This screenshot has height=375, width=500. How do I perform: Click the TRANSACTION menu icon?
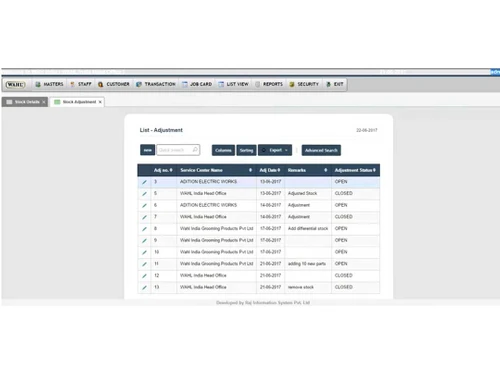coord(139,84)
